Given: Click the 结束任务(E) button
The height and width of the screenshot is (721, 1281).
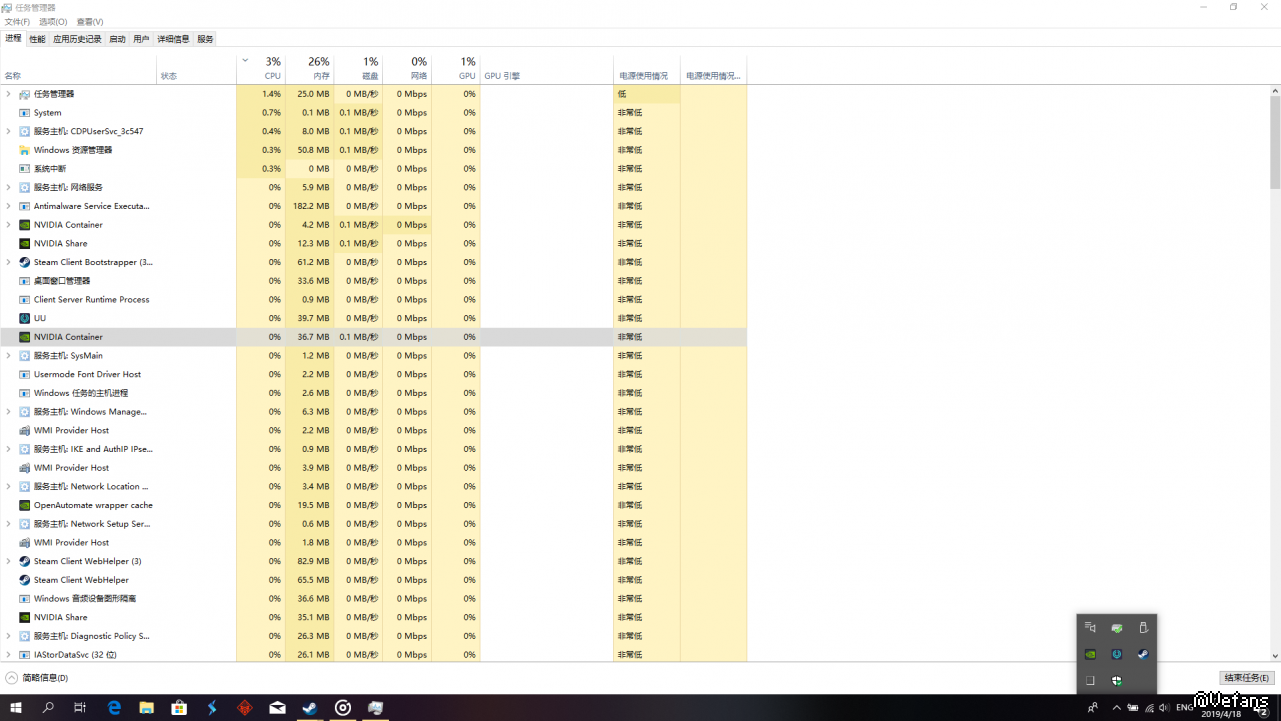Looking at the screenshot, I should pos(1247,678).
